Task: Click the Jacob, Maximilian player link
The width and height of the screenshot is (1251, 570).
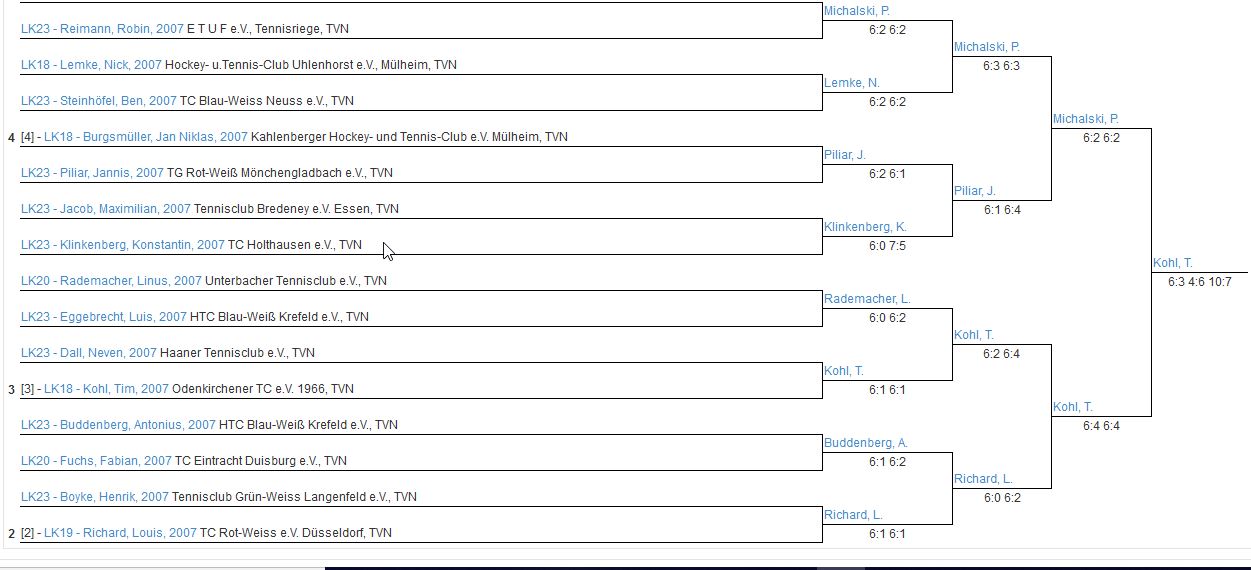Action: coord(105,209)
